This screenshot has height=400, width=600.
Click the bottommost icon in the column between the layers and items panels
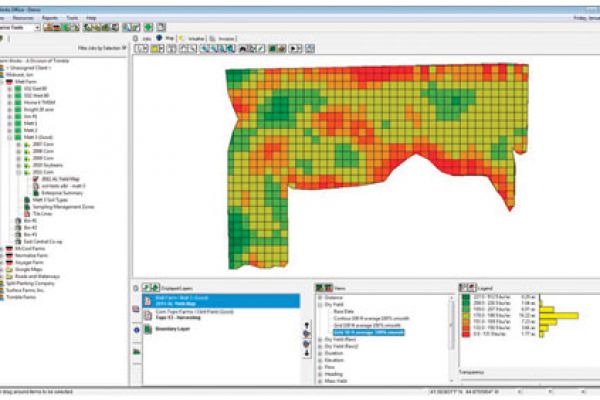pyautogui.click(x=307, y=353)
